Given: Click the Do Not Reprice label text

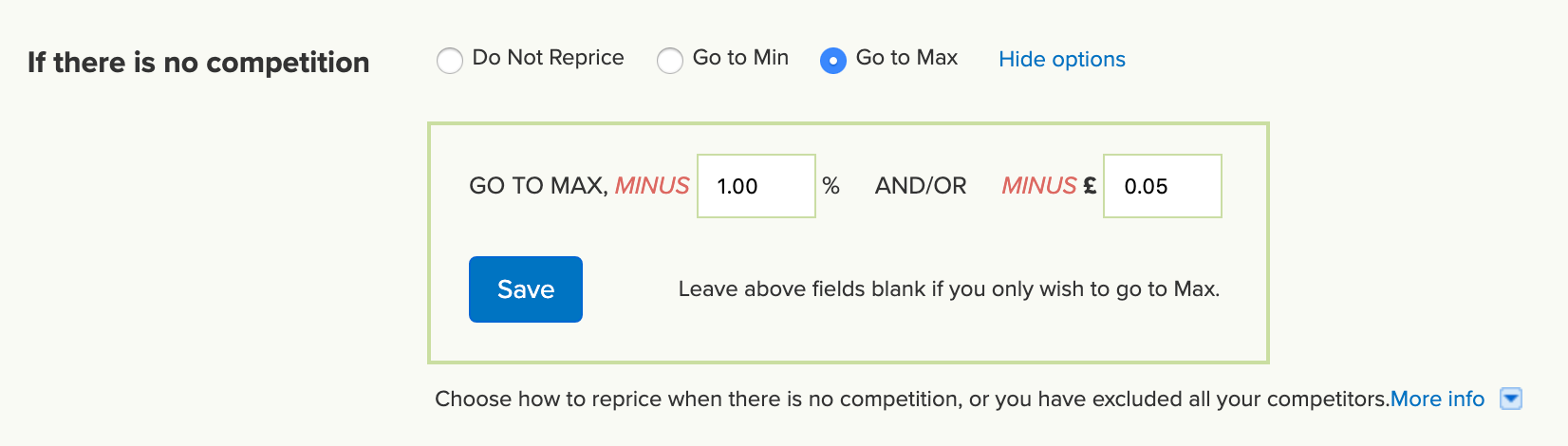Looking at the screenshot, I should (x=549, y=58).
